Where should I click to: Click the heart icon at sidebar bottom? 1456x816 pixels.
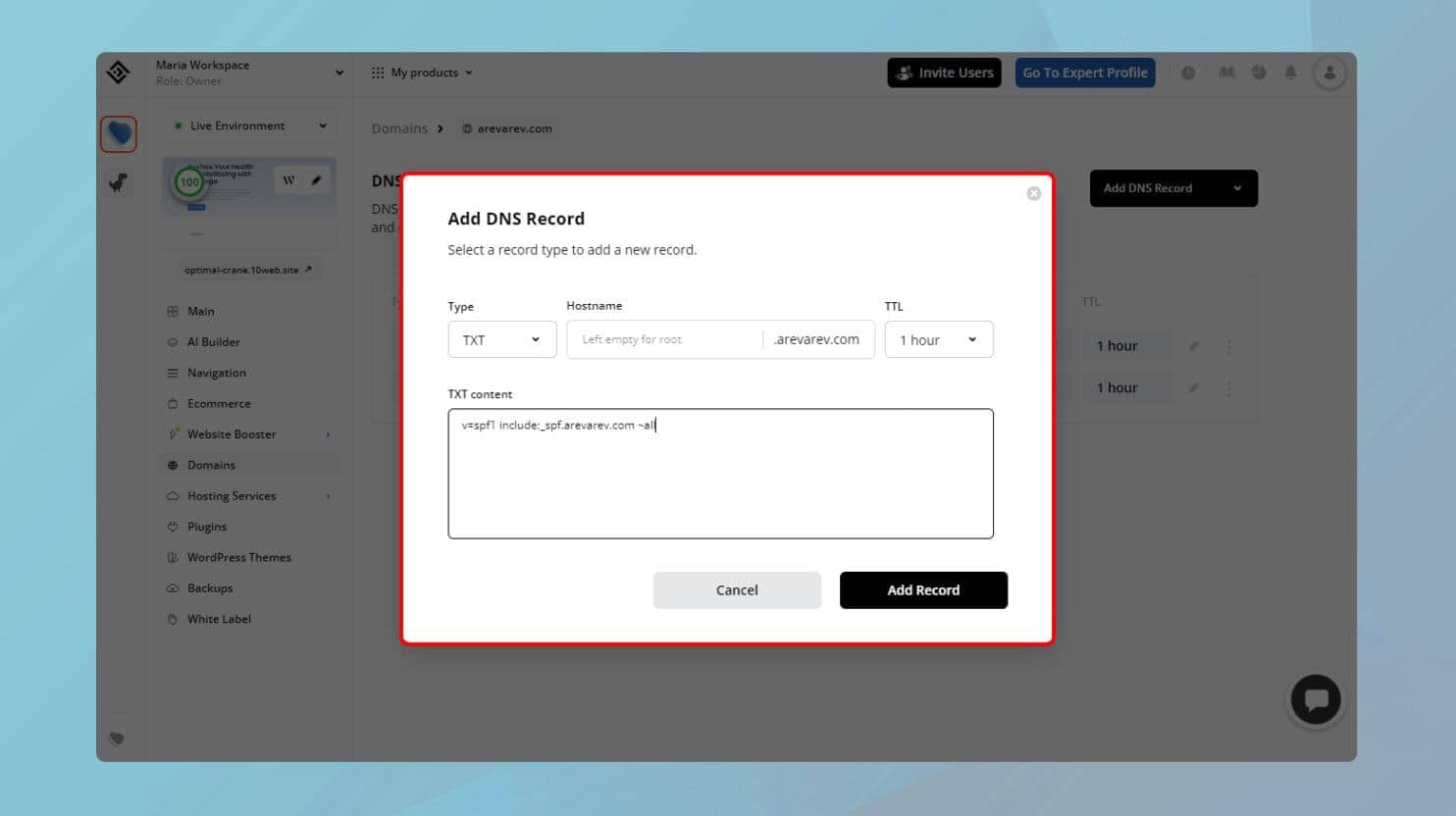click(x=117, y=739)
